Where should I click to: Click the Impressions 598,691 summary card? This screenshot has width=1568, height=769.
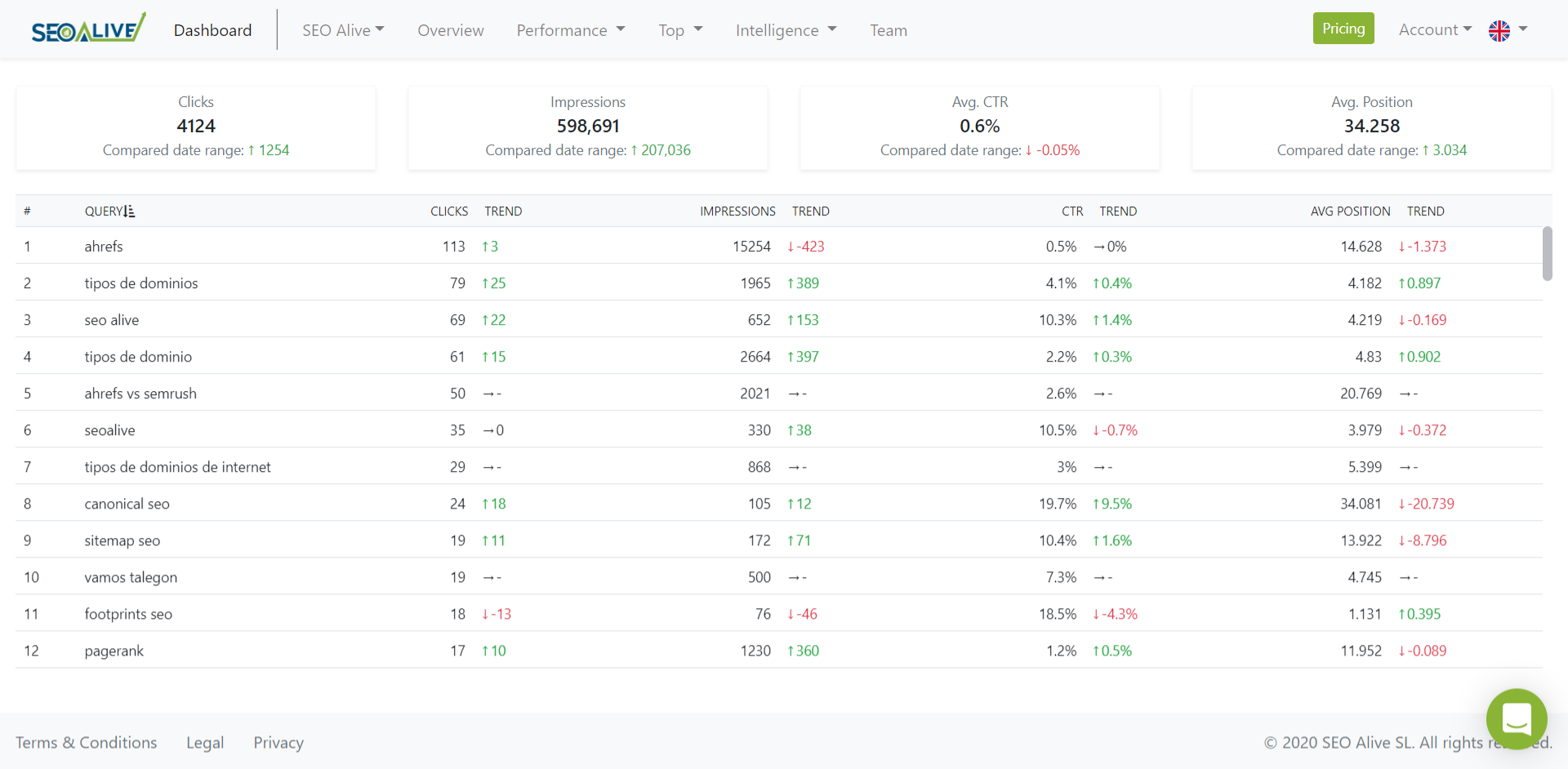point(588,128)
